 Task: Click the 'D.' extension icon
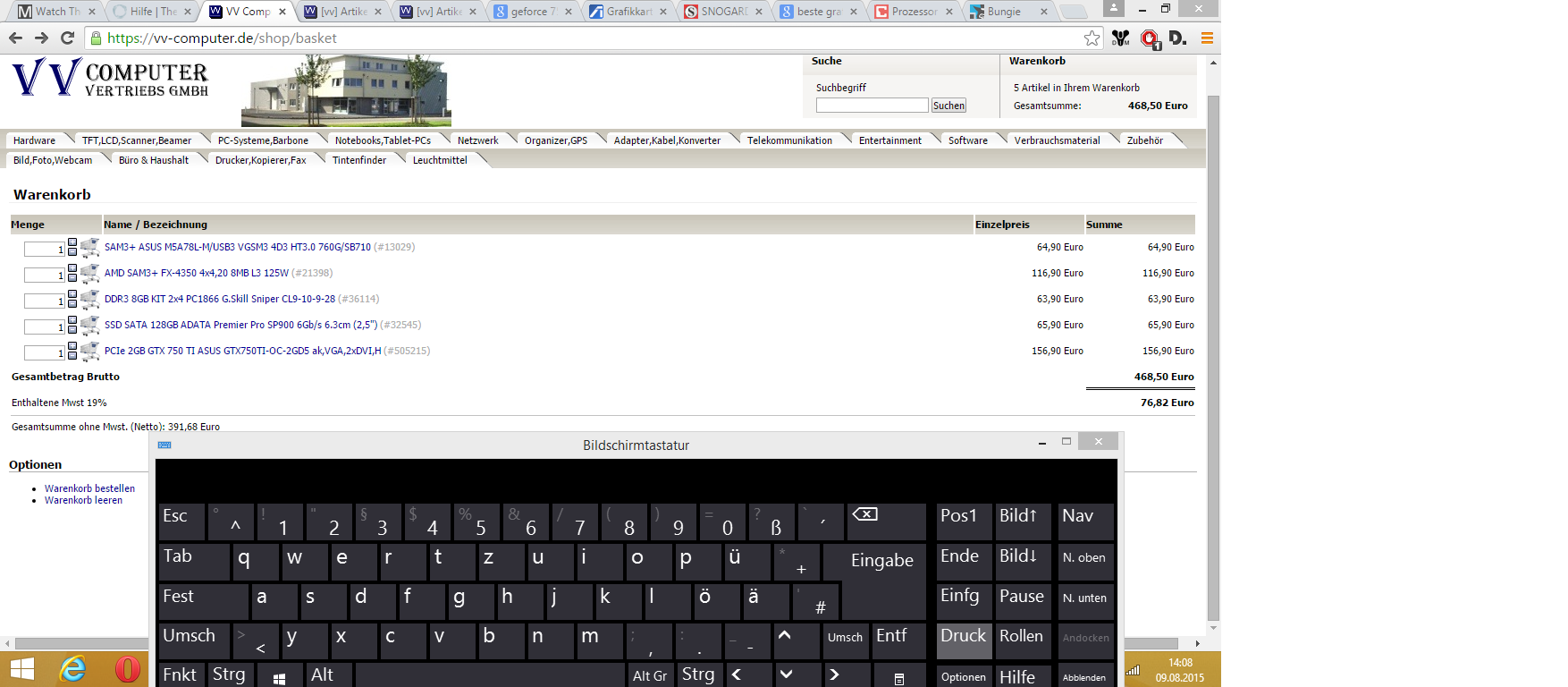pos(1177,38)
